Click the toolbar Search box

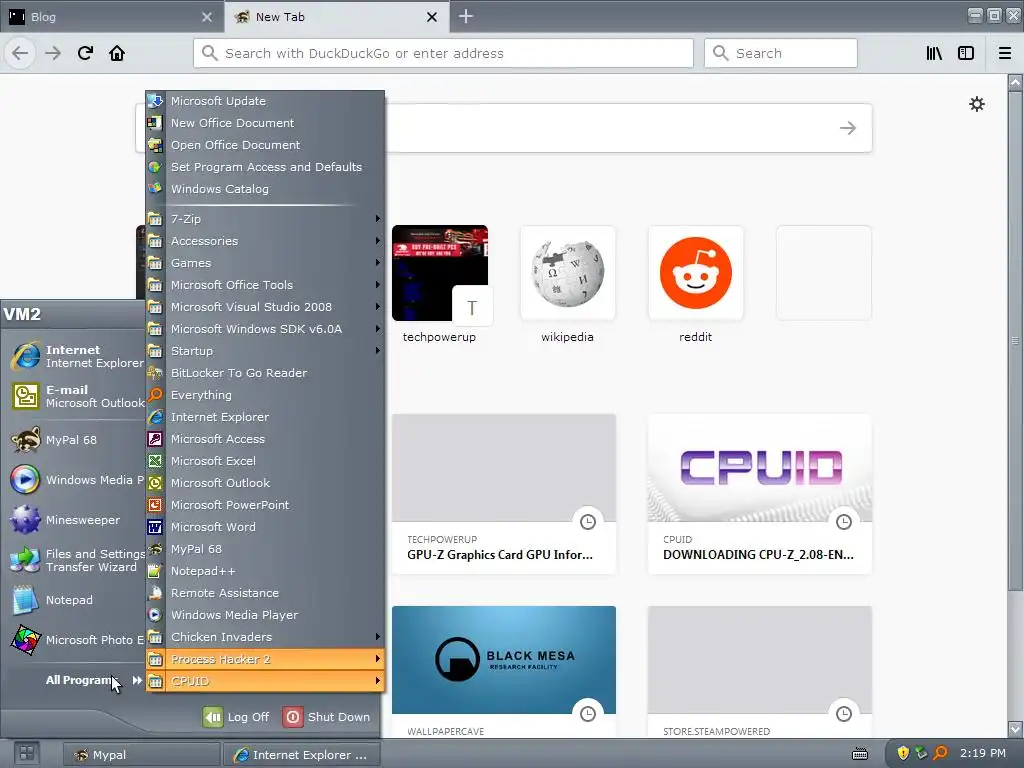tap(780, 53)
